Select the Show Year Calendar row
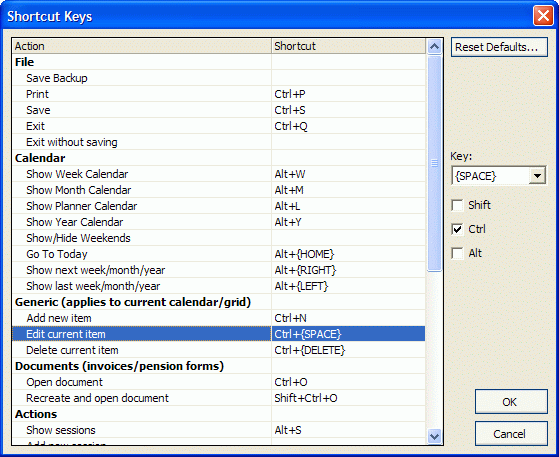This screenshot has height=457, width=559. 219,222
